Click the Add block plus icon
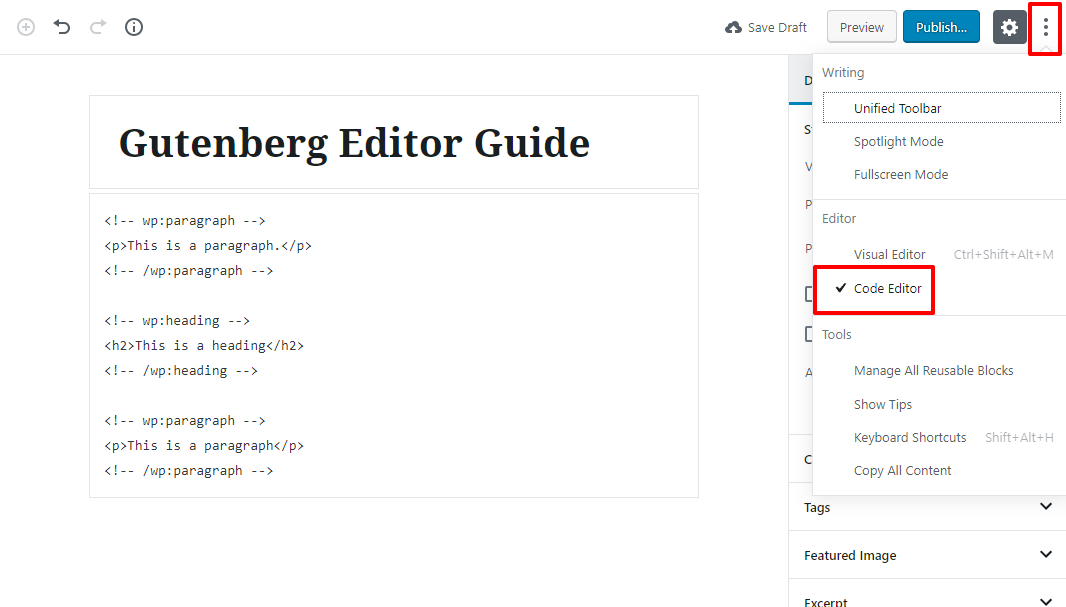 pos(26,27)
